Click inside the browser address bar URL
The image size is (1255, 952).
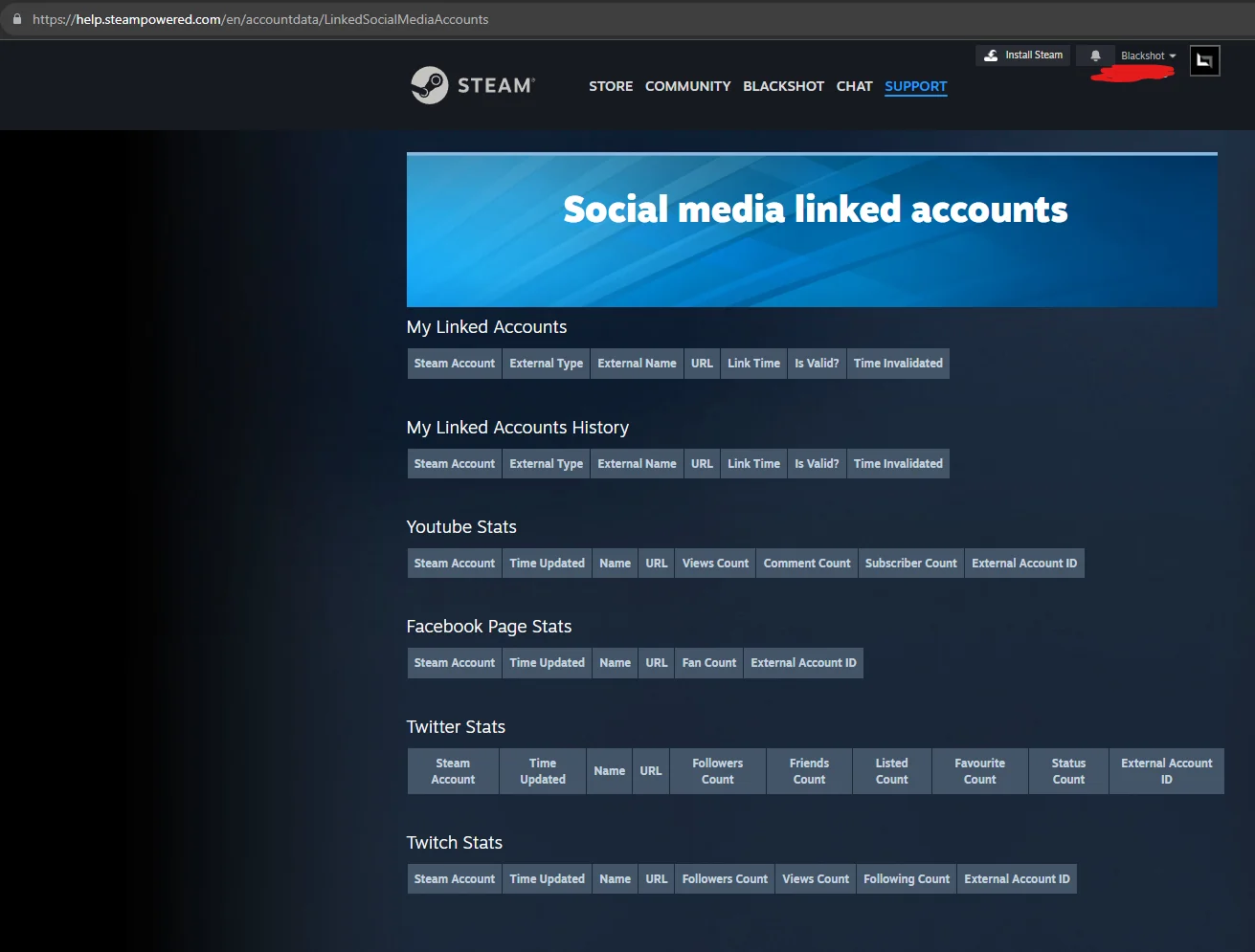287,19
